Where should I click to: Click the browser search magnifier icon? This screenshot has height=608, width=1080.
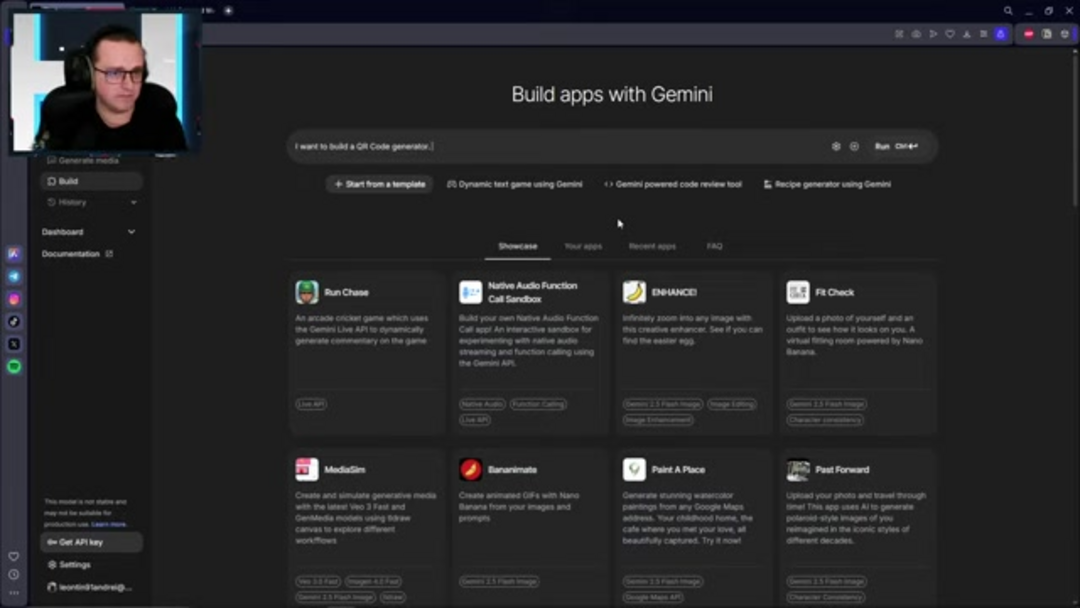[x=1008, y=11]
